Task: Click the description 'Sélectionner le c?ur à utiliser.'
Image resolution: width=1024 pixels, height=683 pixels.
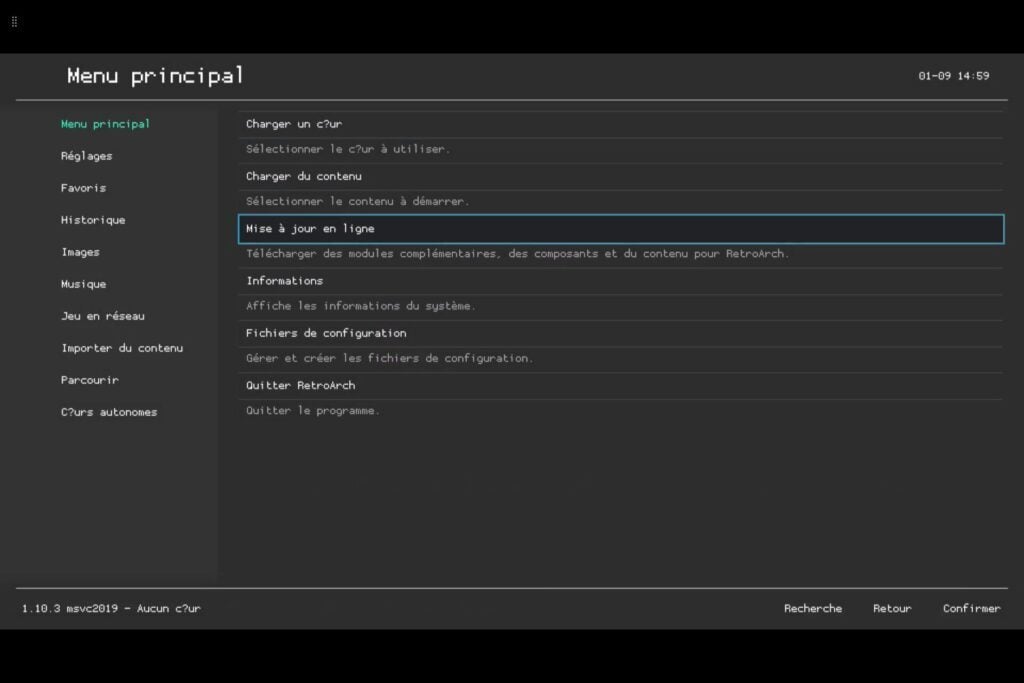Action: [x=348, y=149]
